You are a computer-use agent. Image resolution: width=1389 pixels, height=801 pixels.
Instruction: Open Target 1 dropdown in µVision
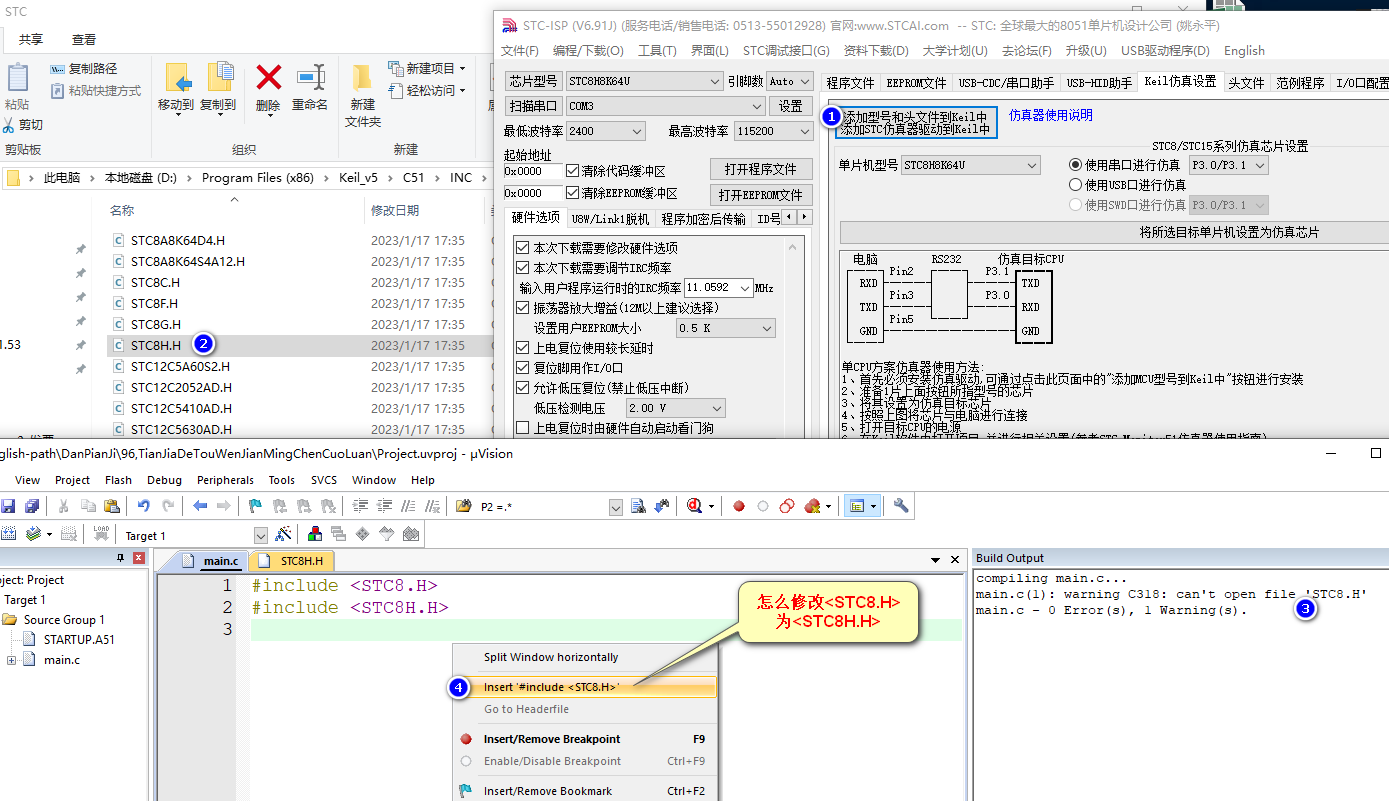point(261,536)
